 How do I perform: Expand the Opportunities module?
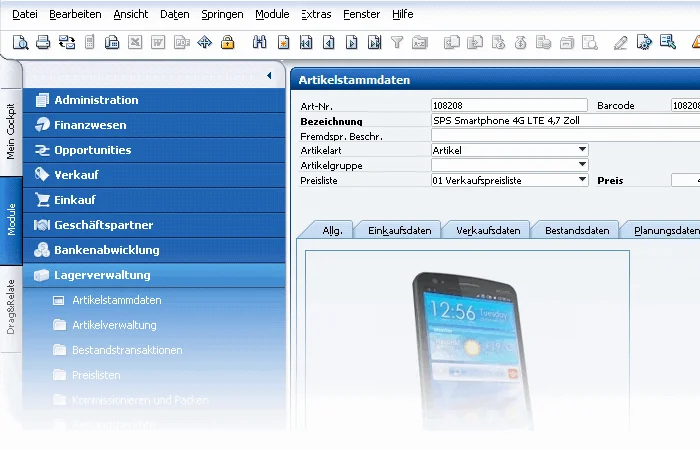(154, 150)
